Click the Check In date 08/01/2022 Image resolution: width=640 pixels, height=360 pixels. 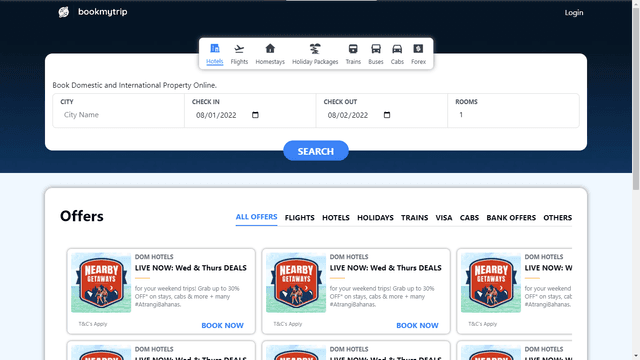216,115
